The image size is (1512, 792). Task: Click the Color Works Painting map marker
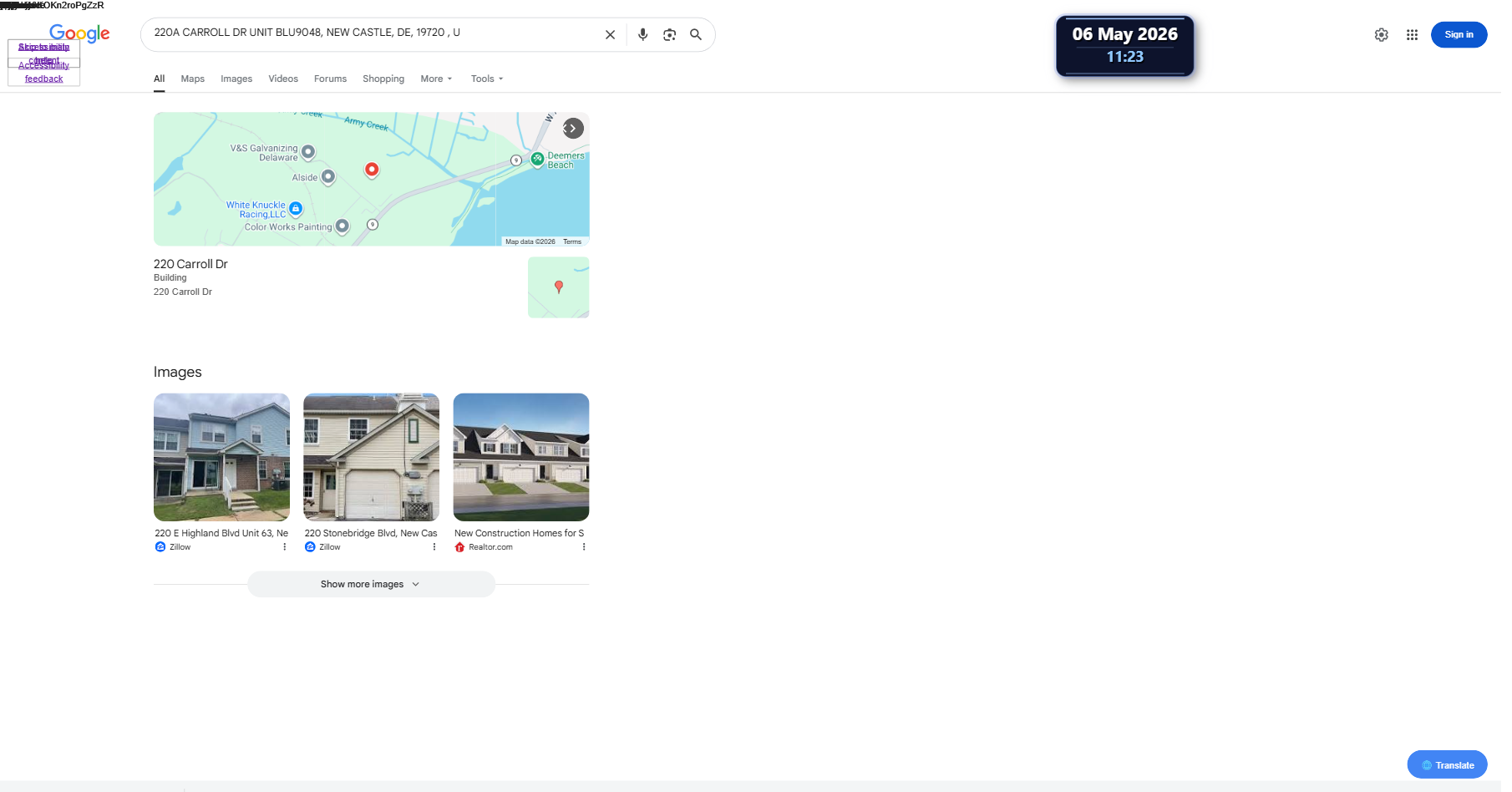coord(342,226)
